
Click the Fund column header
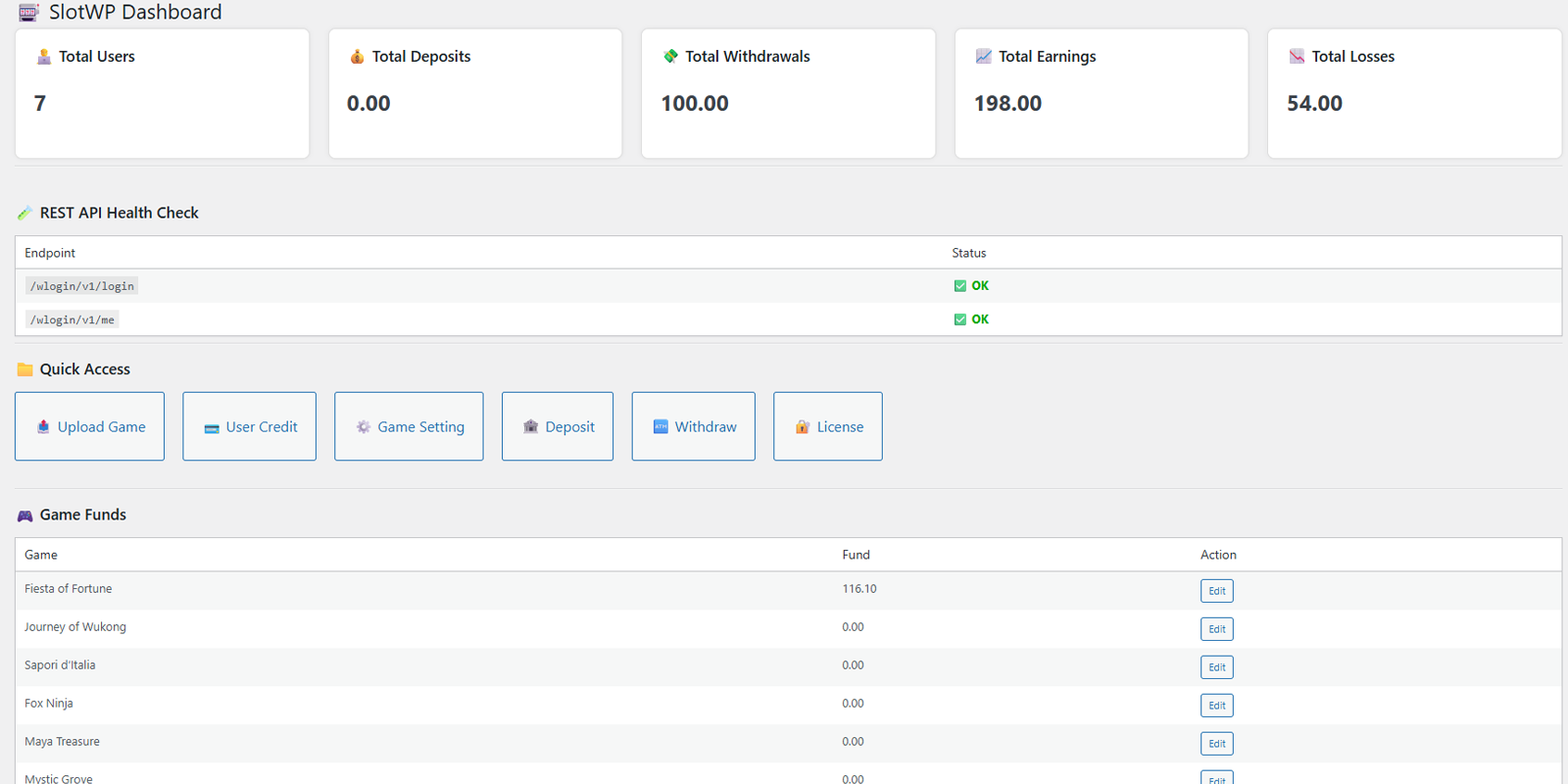click(856, 555)
